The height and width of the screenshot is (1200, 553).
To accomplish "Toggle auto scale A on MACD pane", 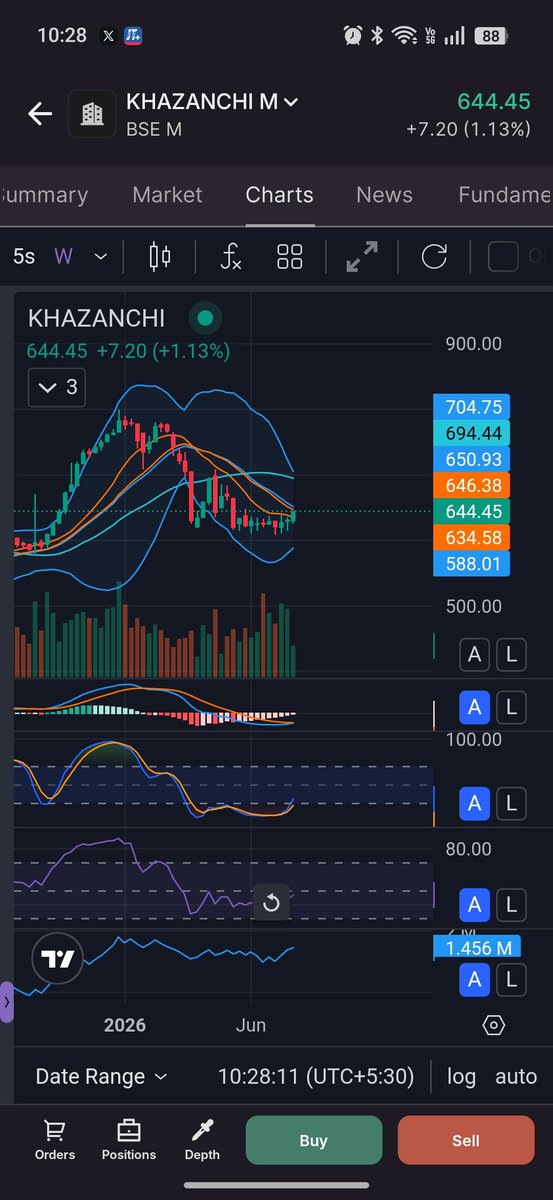I will tap(474, 707).
